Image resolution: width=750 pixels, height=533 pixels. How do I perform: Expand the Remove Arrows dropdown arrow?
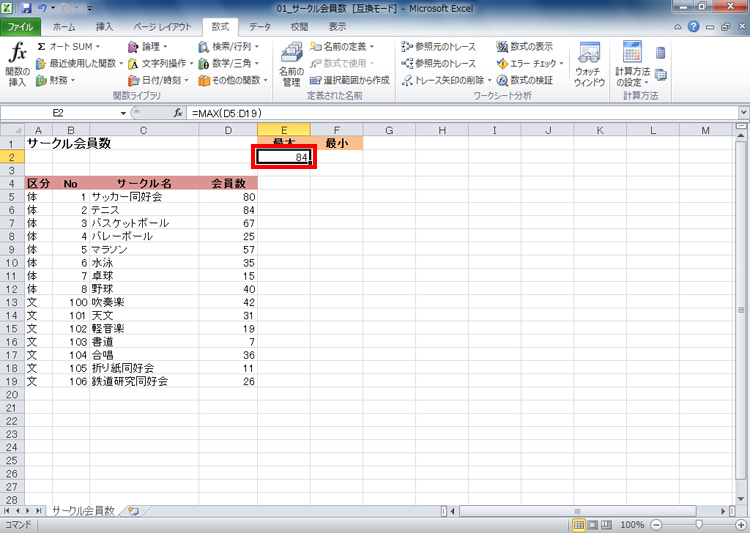pos(489,80)
